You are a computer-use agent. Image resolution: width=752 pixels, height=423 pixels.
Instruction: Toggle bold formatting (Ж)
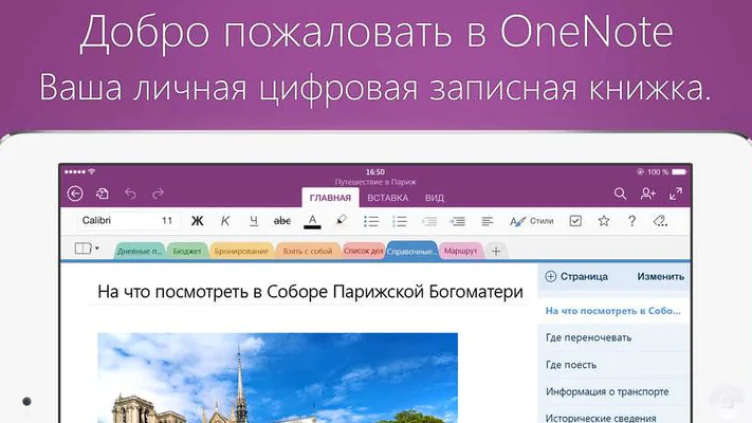tap(197, 221)
